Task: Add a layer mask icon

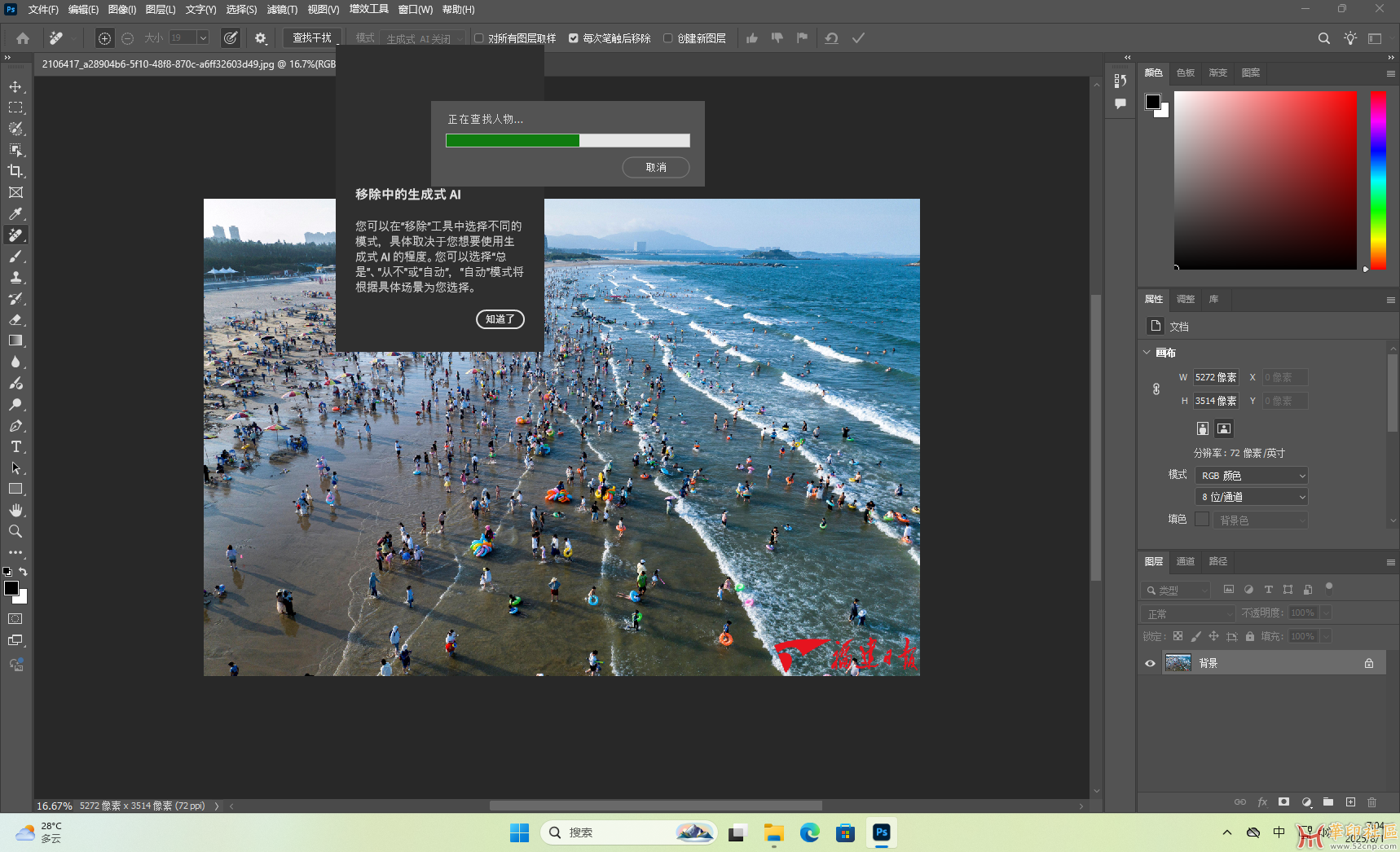Action: tap(1284, 802)
